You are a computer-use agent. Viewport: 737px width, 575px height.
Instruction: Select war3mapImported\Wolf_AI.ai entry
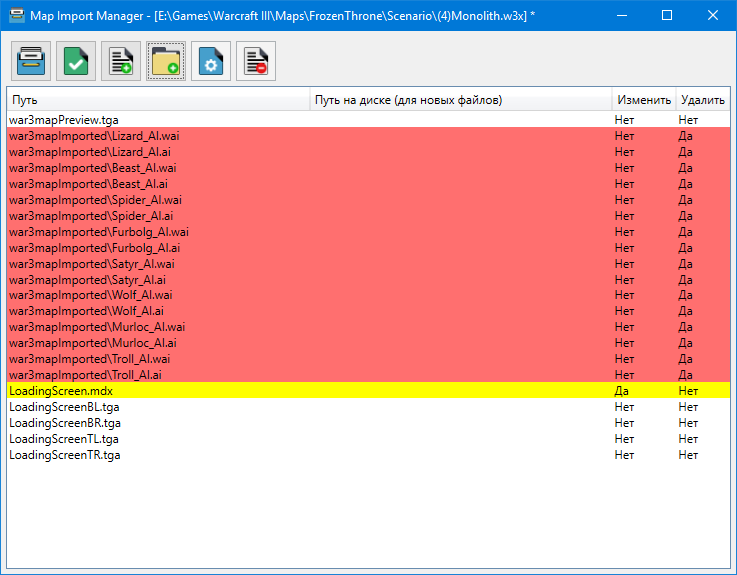coord(368,311)
